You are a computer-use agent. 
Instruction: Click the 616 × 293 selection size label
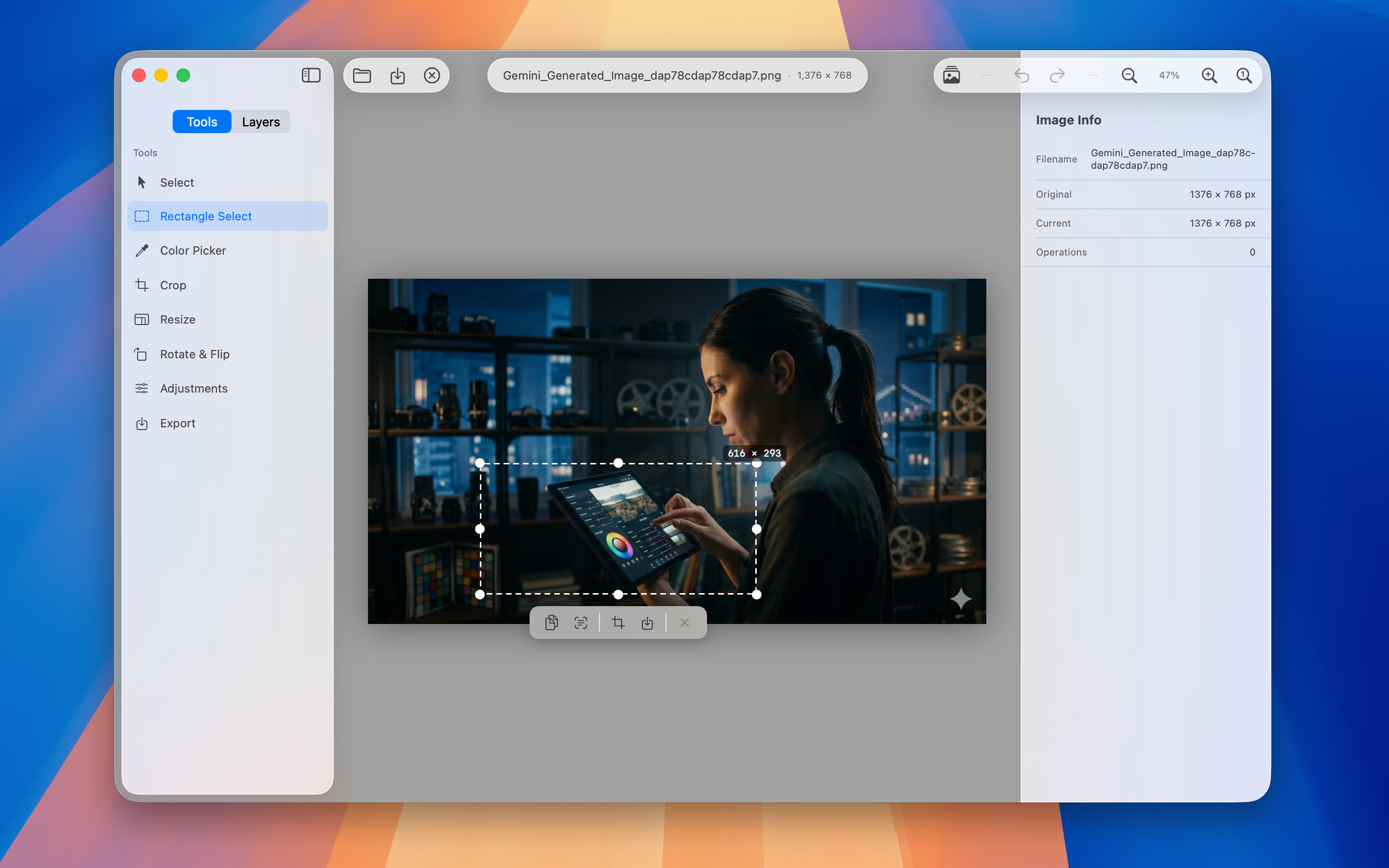tap(754, 453)
